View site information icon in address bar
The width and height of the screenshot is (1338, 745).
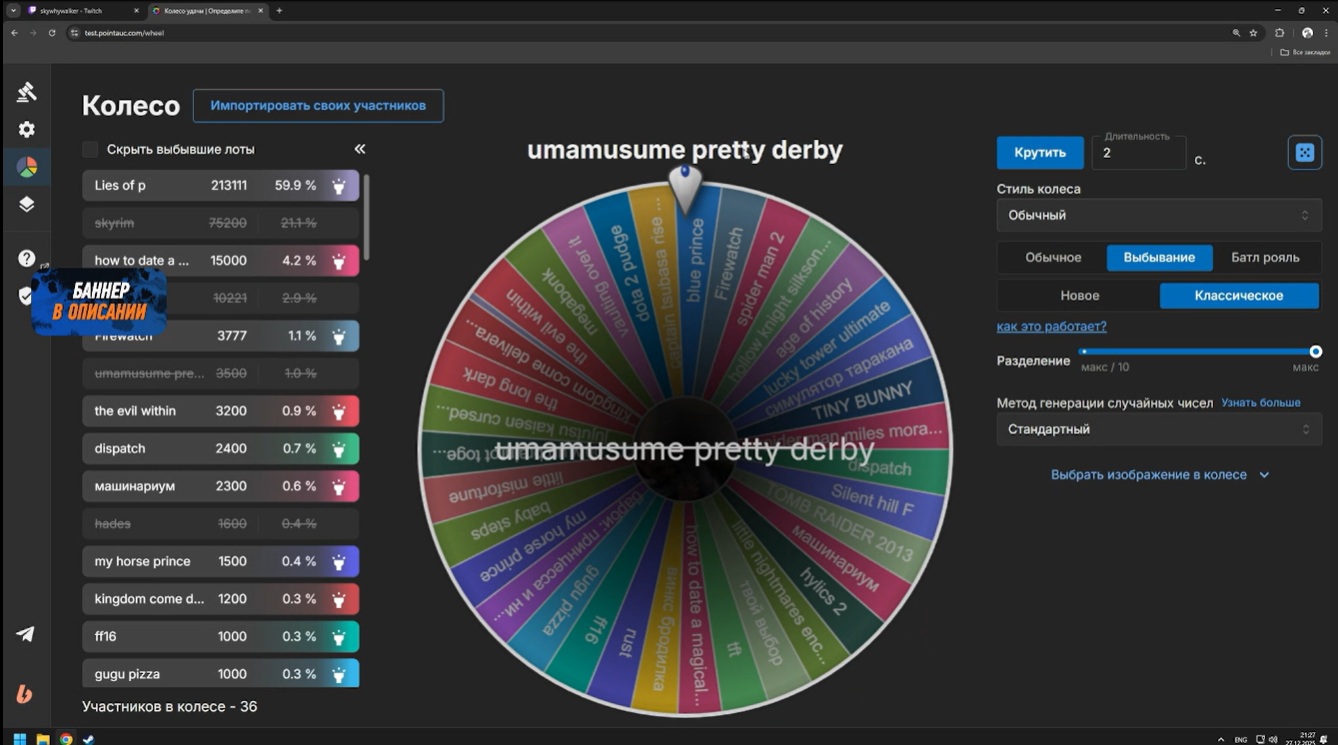[x=74, y=33]
